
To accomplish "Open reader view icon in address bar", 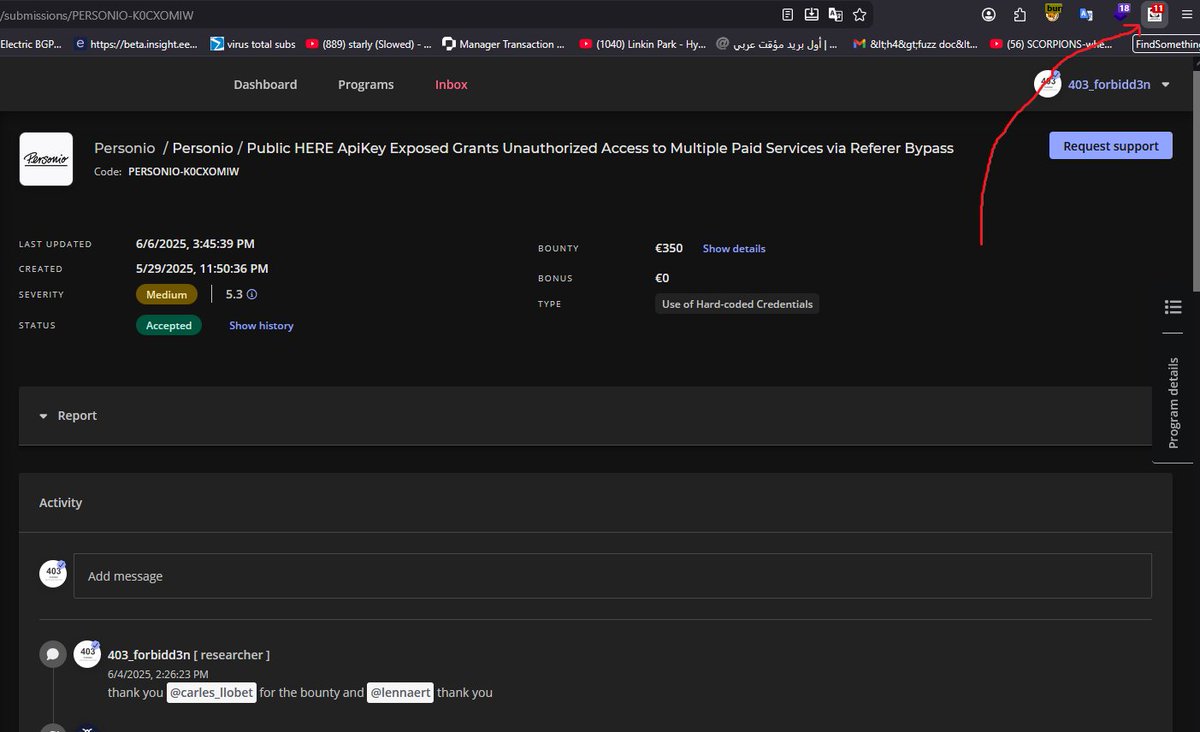I will [788, 14].
